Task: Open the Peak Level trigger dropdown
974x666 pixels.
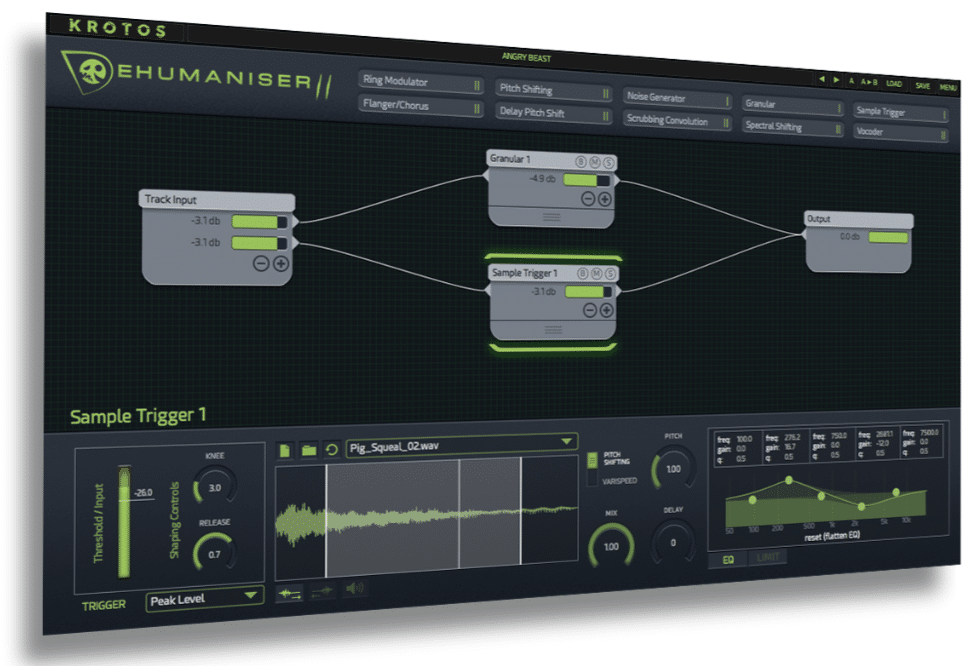Action: click(205, 598)
